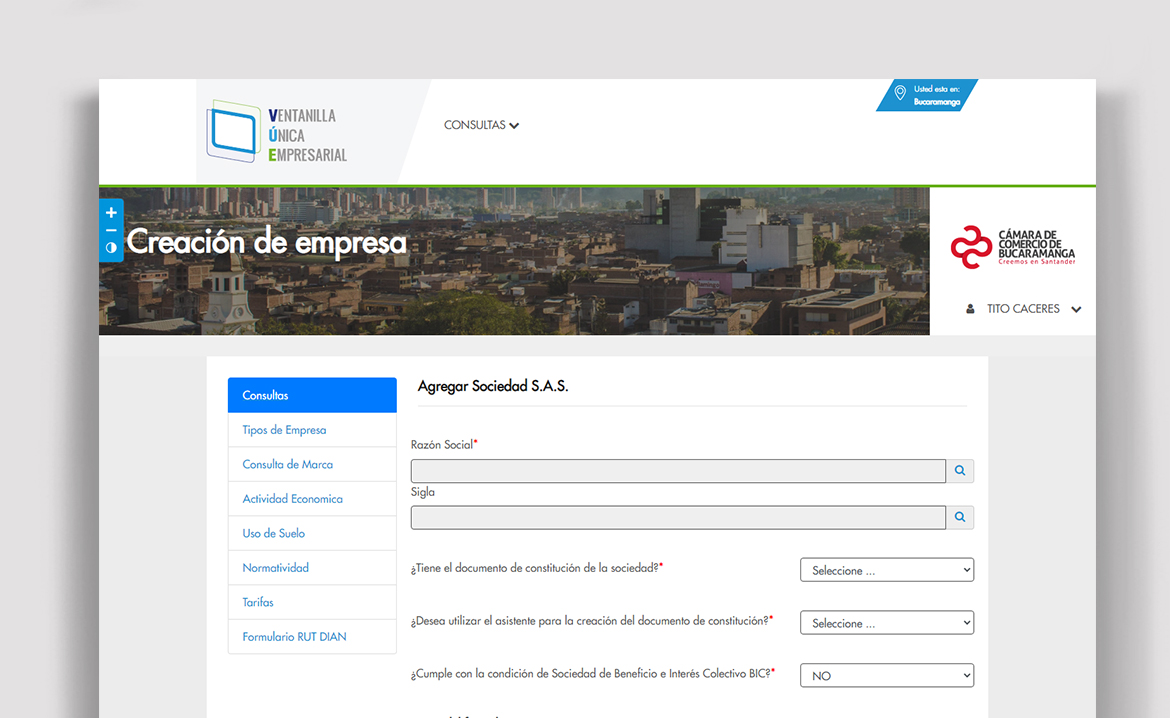Open Consulta de Marca in sidebar

click(312, 464)
